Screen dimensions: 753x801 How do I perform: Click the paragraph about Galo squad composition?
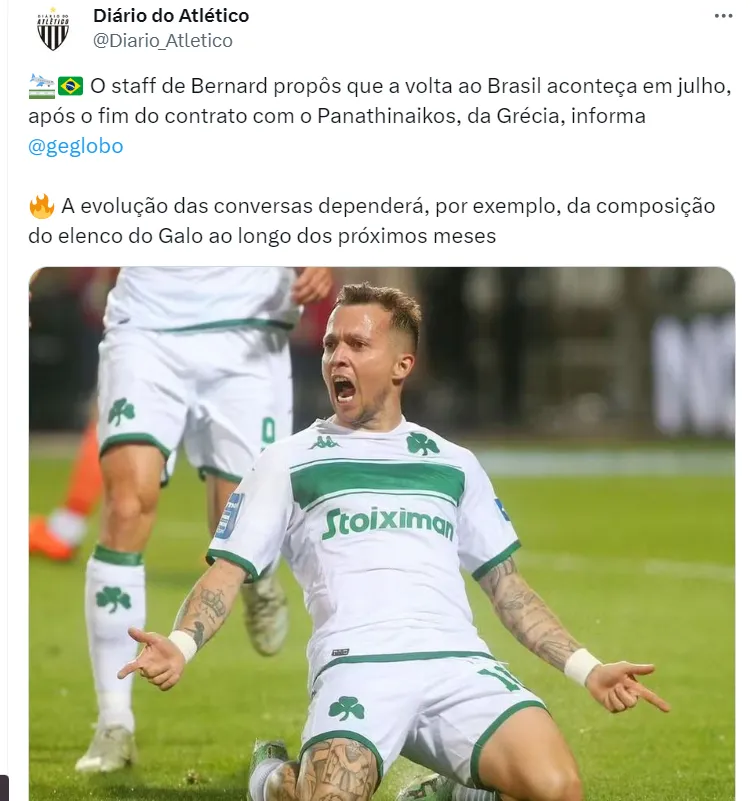coord(372,221)
